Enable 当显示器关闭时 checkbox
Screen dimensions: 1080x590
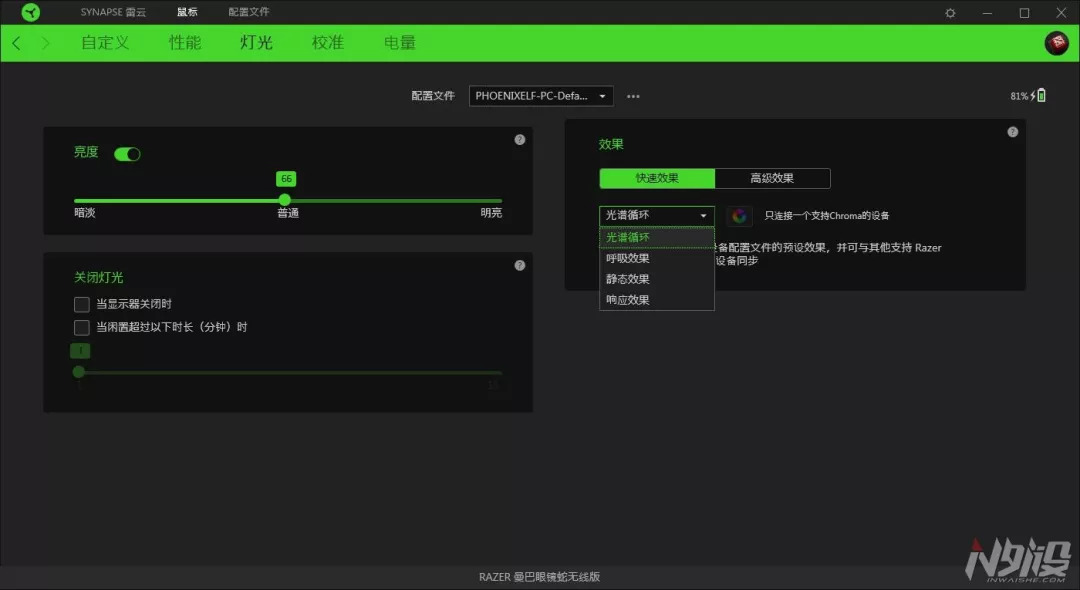(x=81, y=304)
